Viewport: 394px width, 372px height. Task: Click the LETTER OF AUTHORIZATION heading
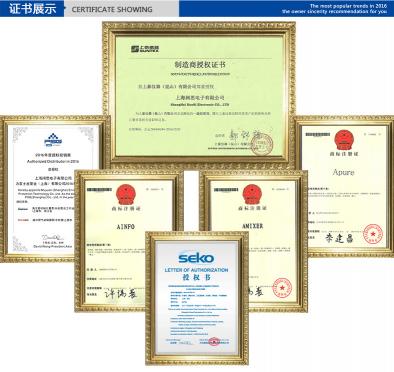(x=196, y=270)
